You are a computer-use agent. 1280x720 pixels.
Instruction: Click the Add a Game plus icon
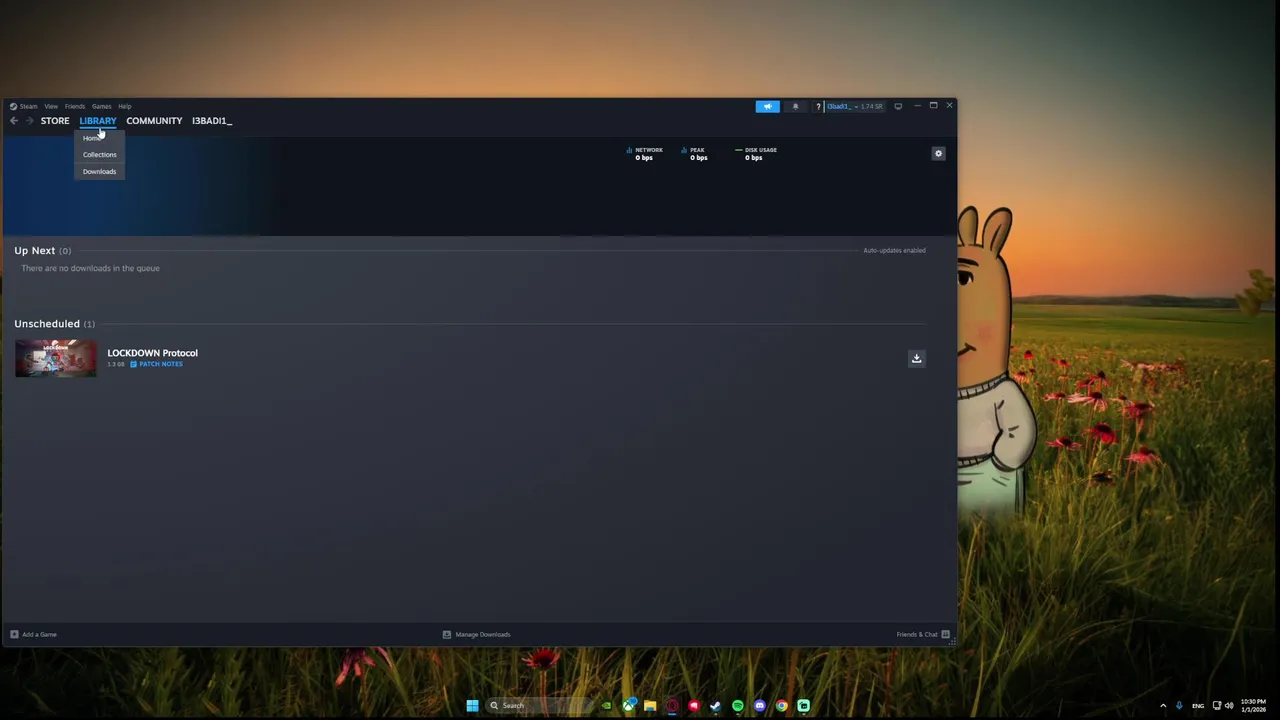click(14, 634)
